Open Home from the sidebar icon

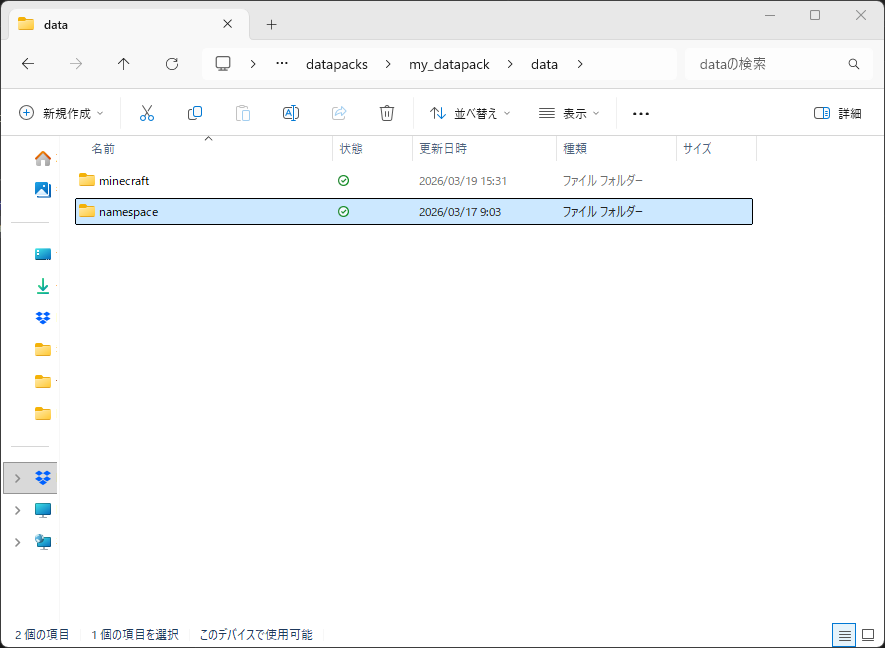click(41, 157)
